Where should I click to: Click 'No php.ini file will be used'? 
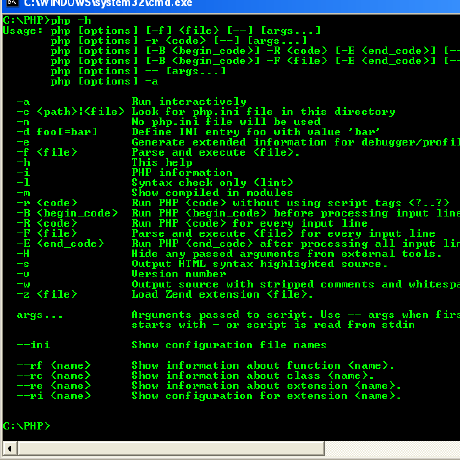pos(226,122)
